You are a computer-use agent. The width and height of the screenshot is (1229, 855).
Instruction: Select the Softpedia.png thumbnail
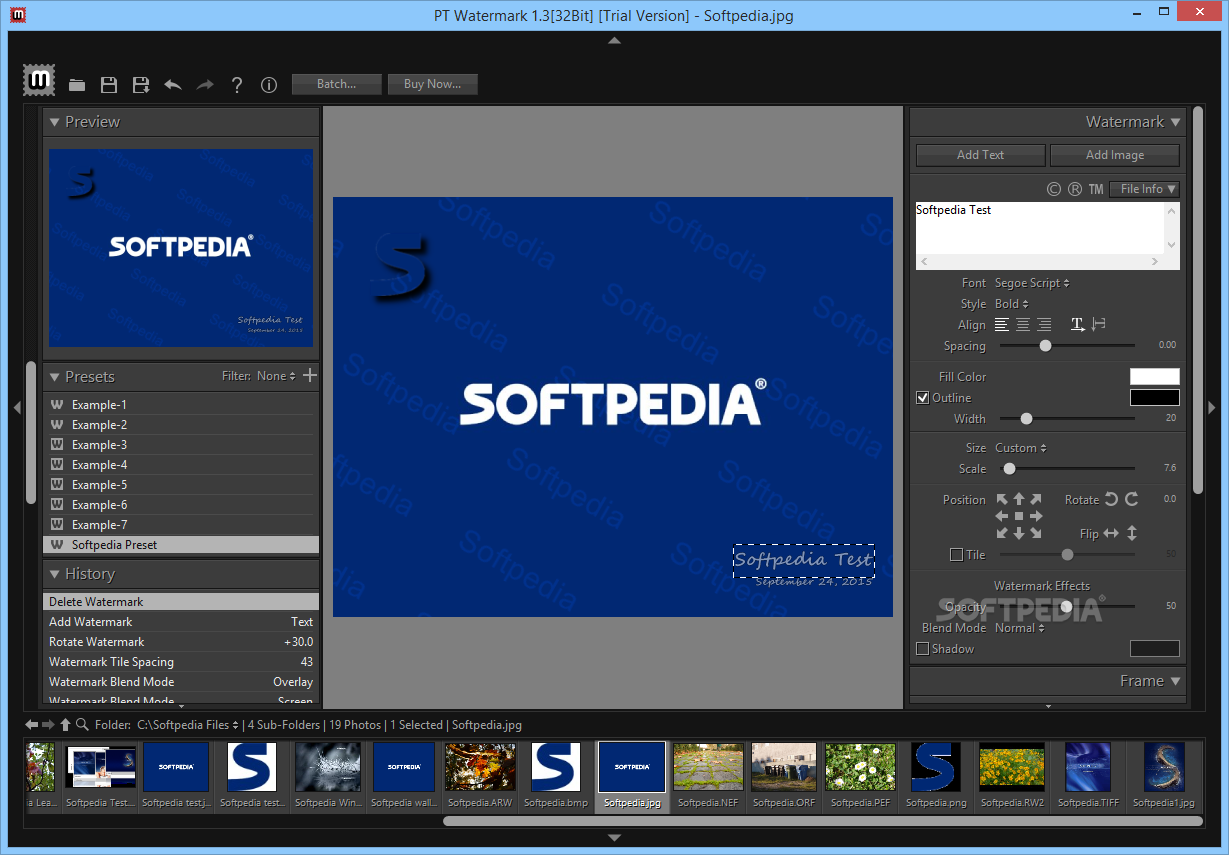(936, 775)
